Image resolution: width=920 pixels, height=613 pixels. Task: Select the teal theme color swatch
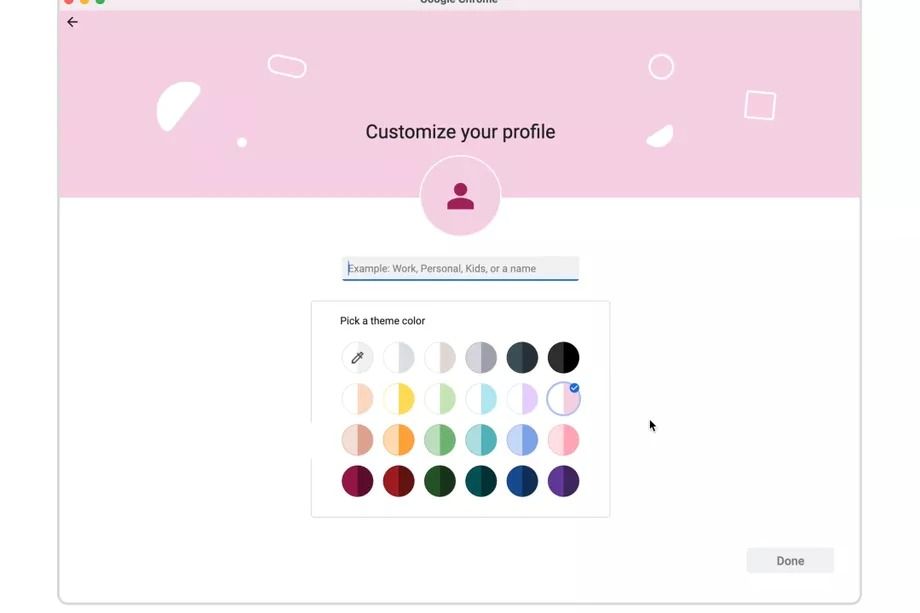481,440
